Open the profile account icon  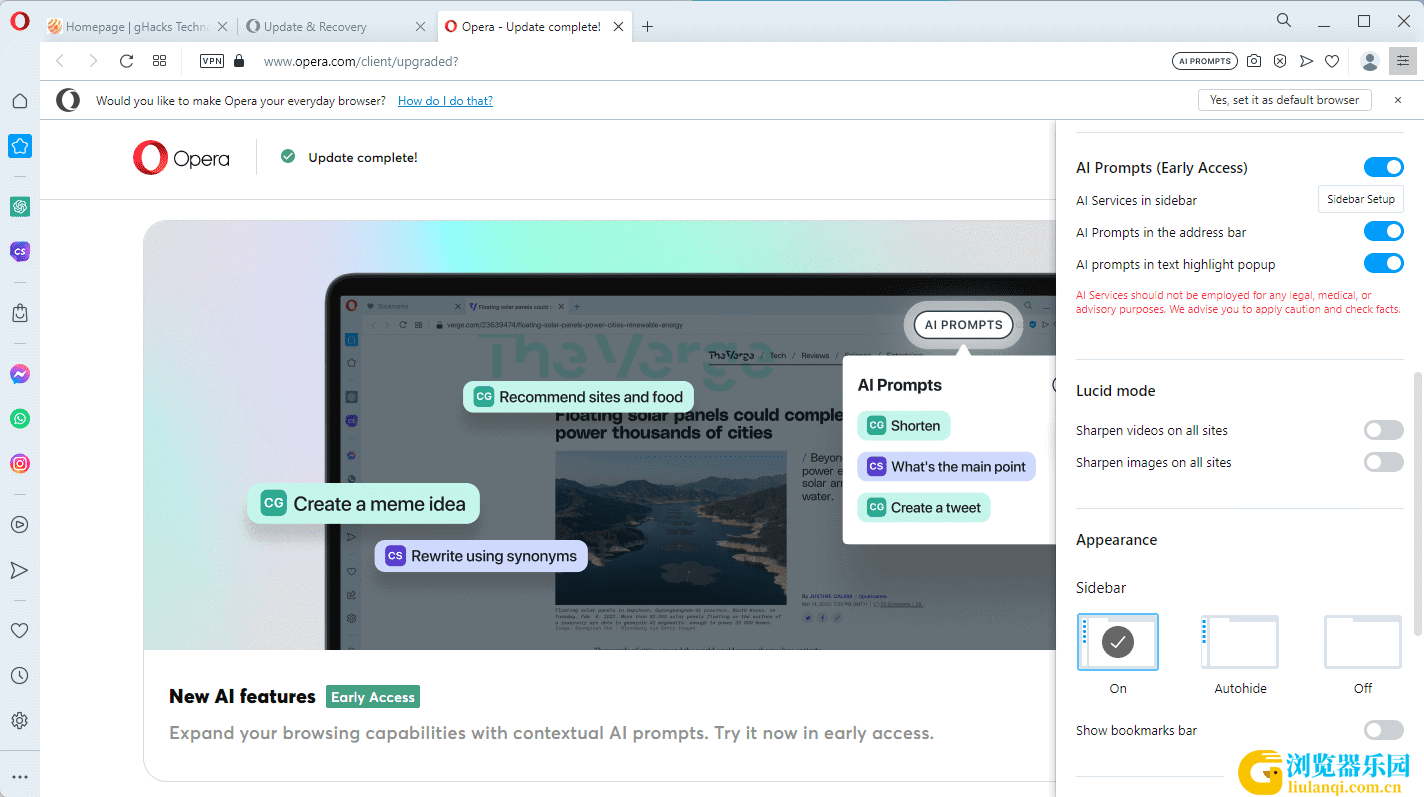1370,61
